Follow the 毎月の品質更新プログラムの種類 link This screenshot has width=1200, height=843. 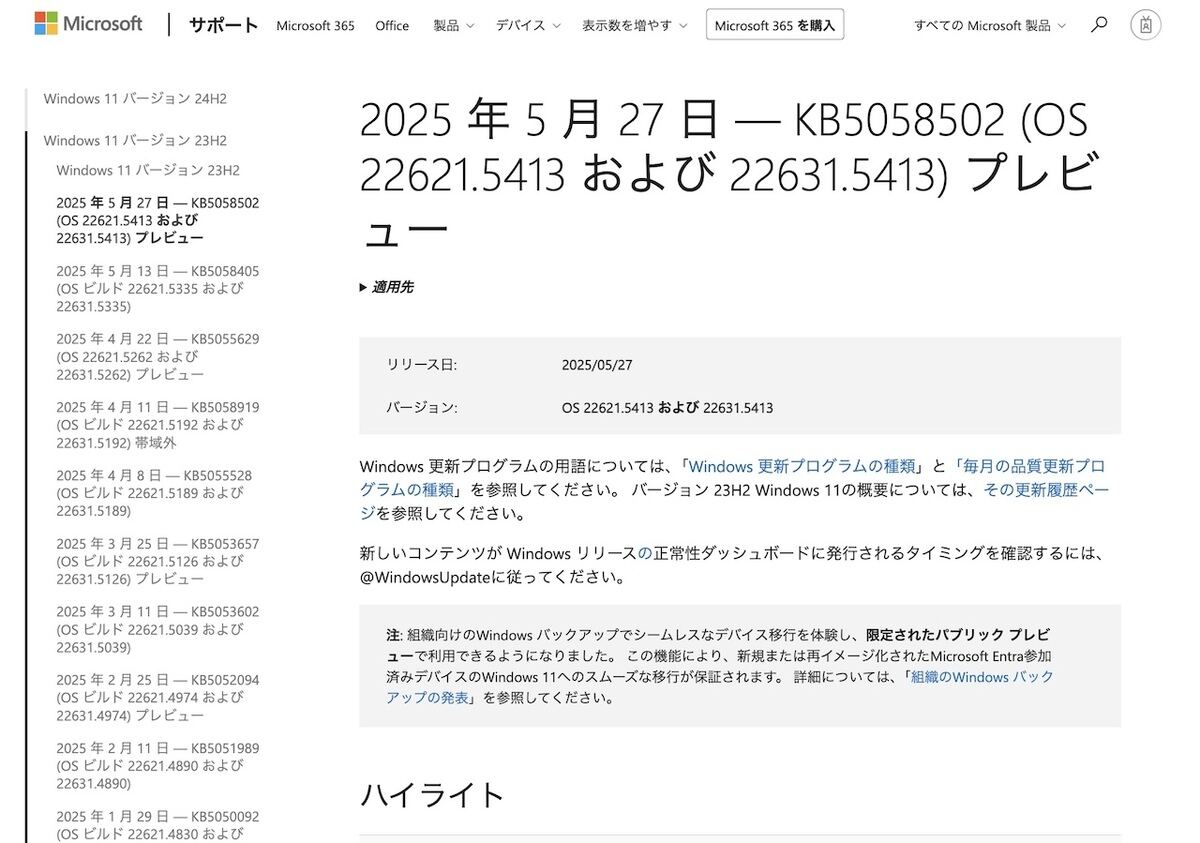pos(733,478)
